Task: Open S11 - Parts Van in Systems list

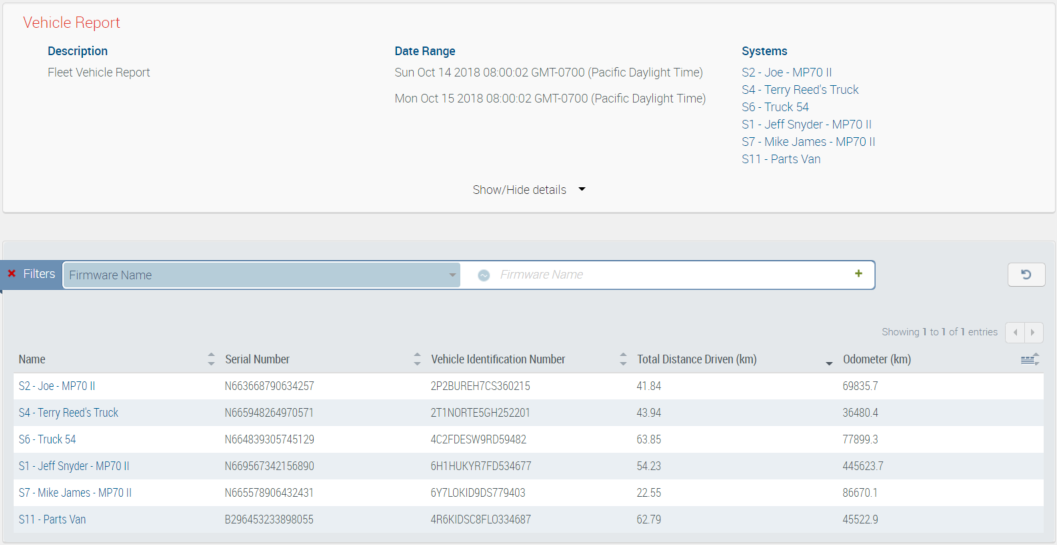Action: pos(780,159)
